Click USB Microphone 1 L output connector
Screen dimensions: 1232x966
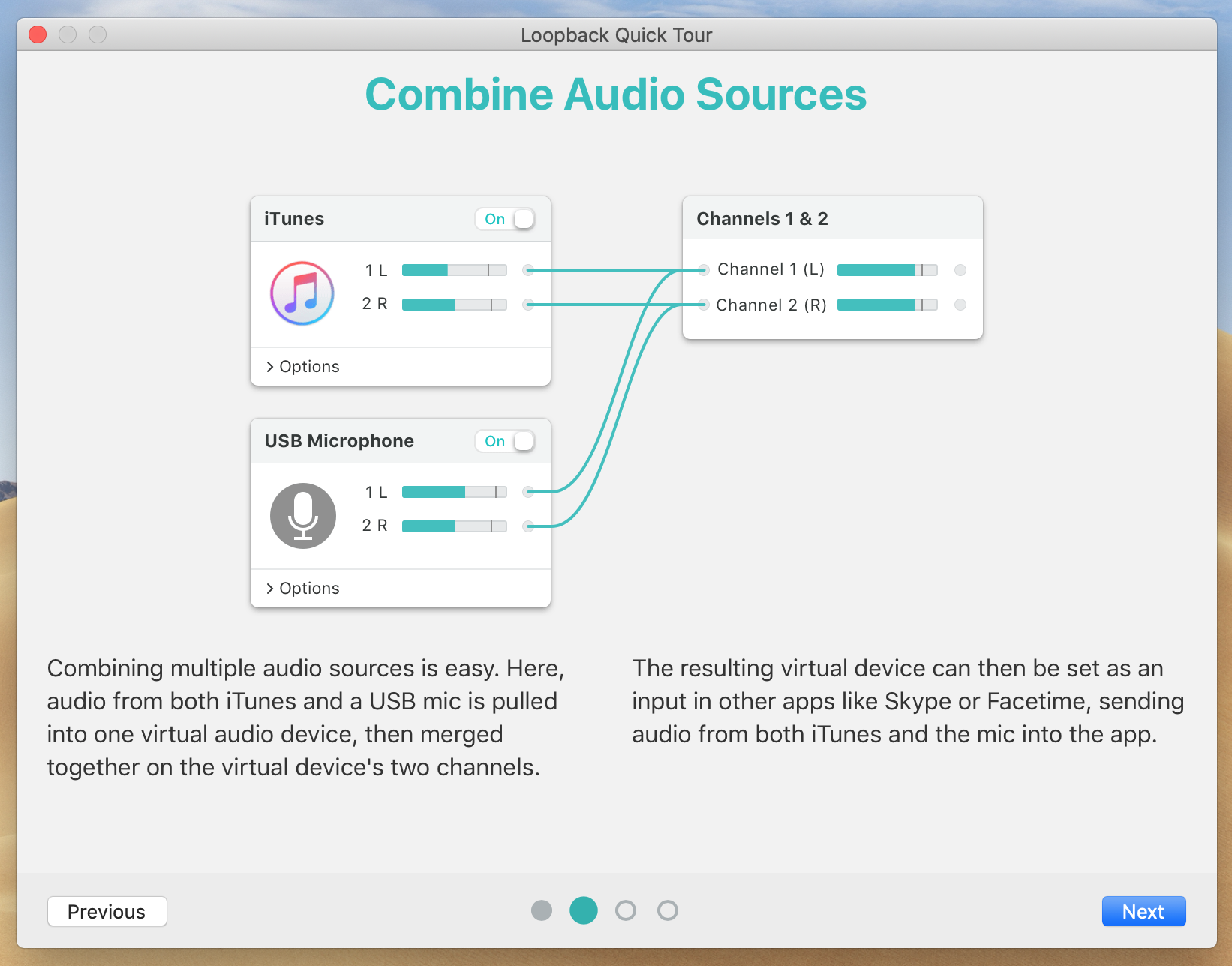[528, 492]
